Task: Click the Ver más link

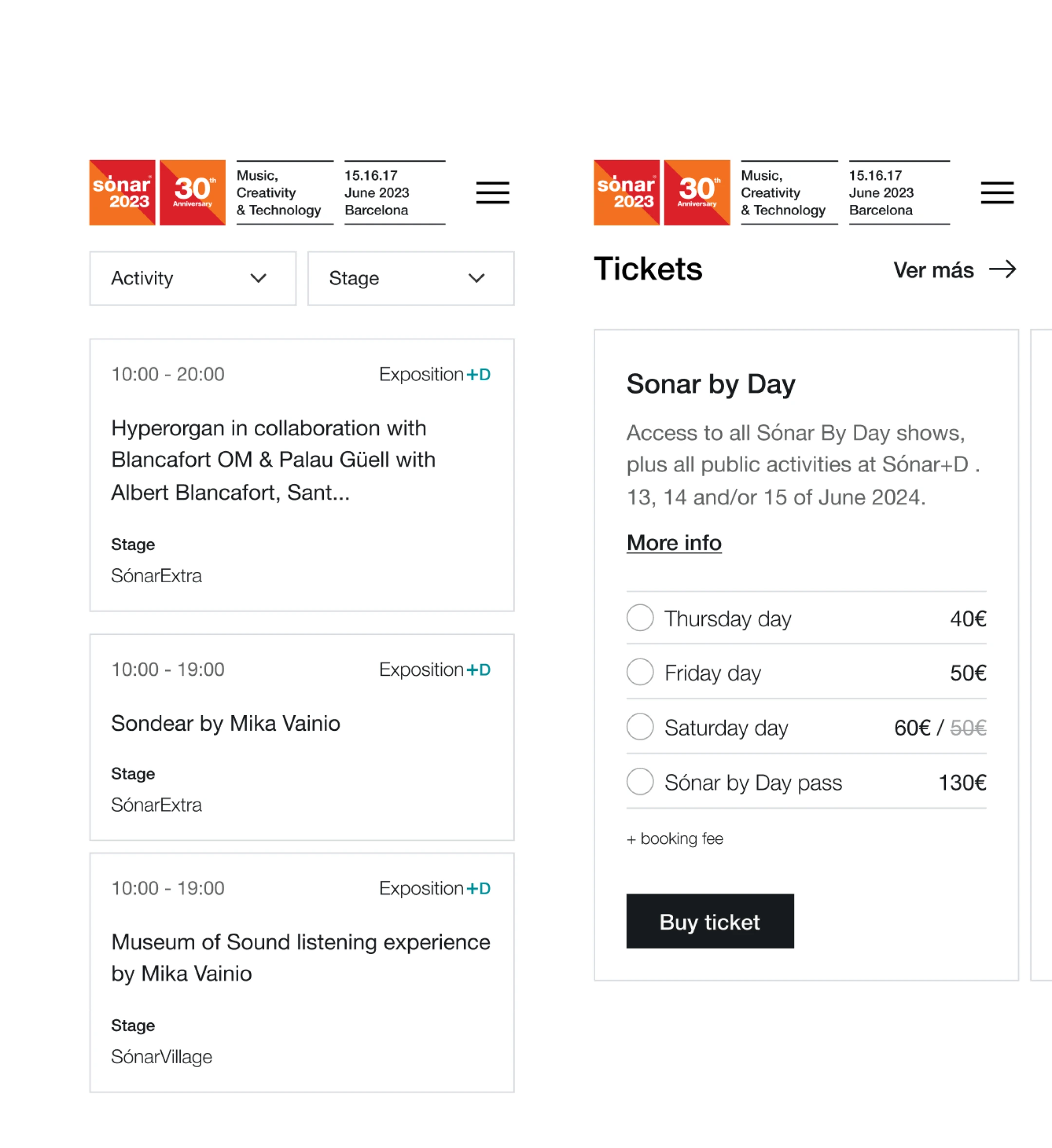Action: 934,270
